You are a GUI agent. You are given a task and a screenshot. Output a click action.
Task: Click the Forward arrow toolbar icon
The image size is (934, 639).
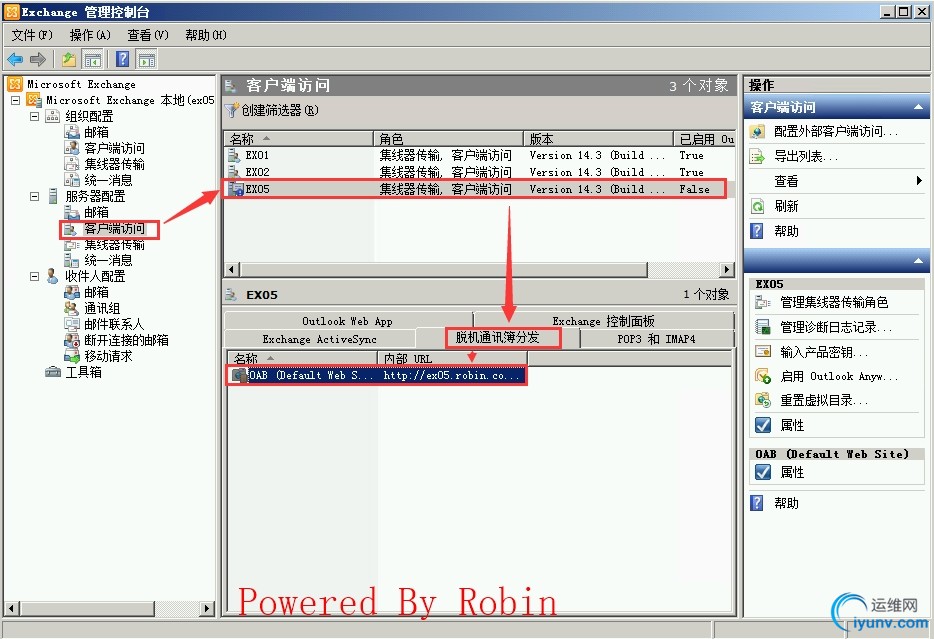coord(38,59)
